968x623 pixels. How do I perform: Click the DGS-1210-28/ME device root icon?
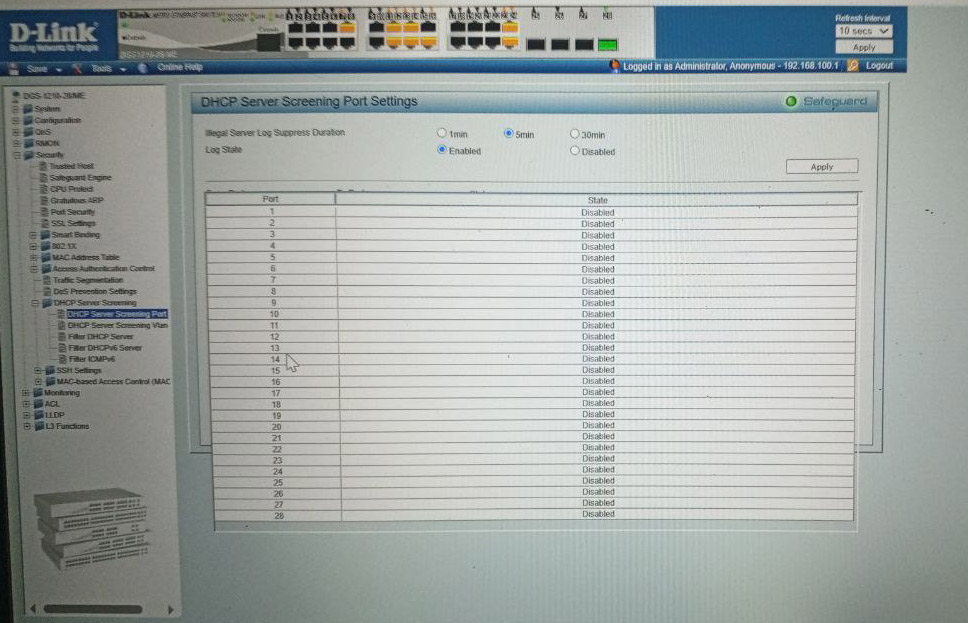click(16, 95)
